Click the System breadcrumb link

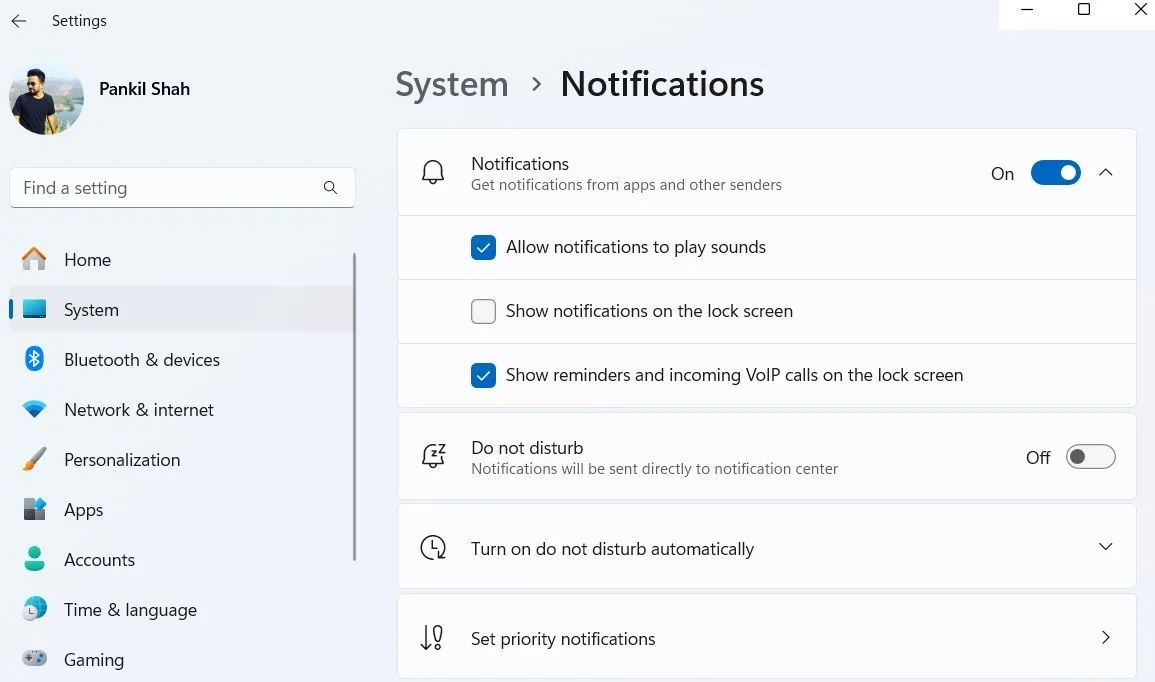[x=452, y=84]
